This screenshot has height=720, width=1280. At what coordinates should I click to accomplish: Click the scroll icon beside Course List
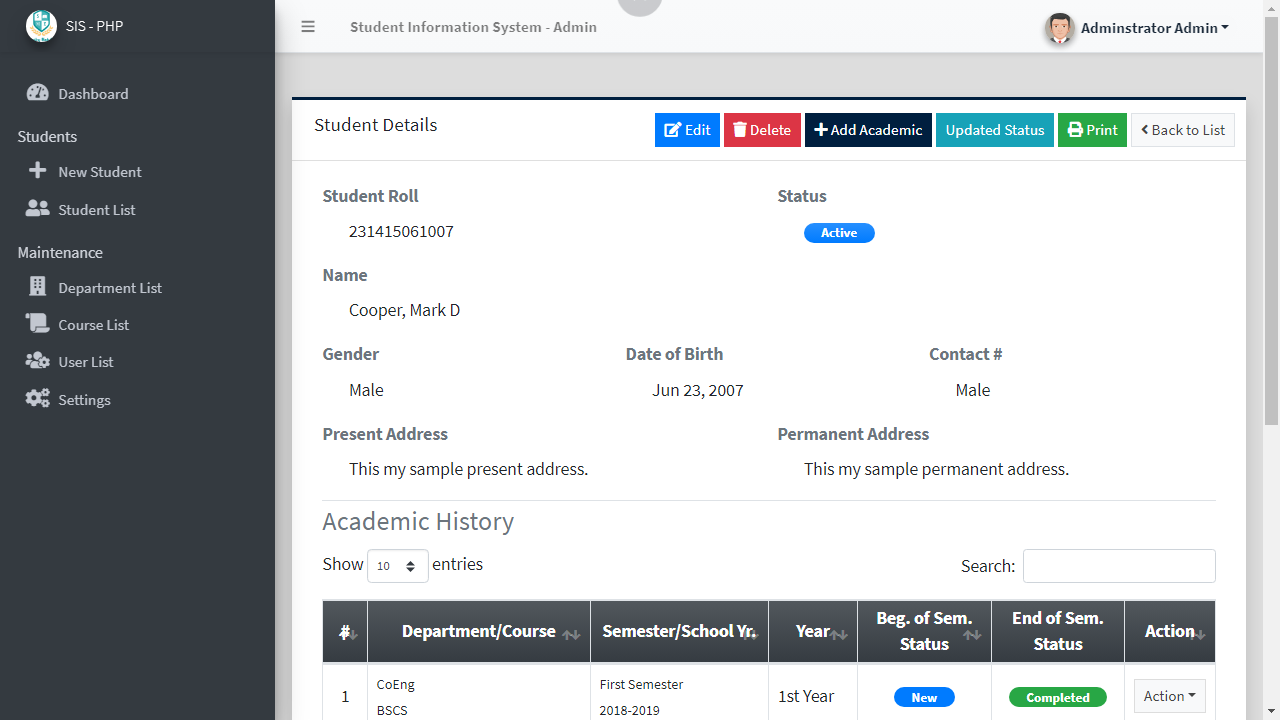[38, 324]
